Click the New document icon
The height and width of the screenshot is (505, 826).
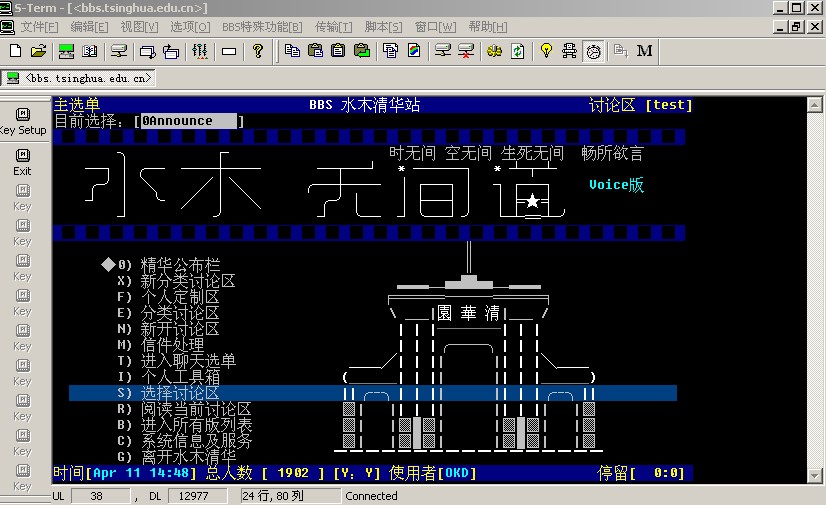pyautogui.click(x=15, y=51)
